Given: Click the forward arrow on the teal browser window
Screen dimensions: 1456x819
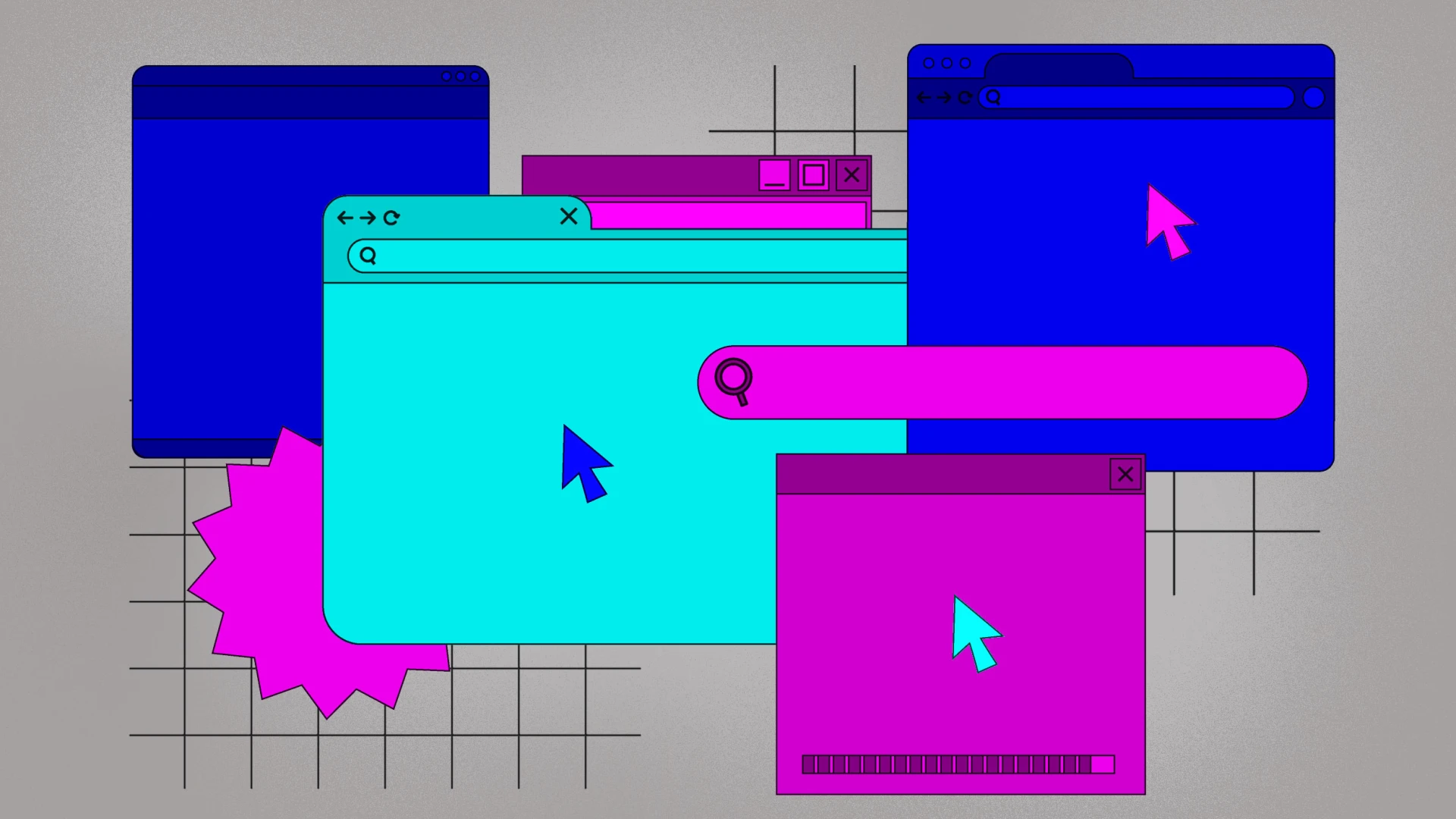Looking at the screenshot, I should click(x=369, y=218).
